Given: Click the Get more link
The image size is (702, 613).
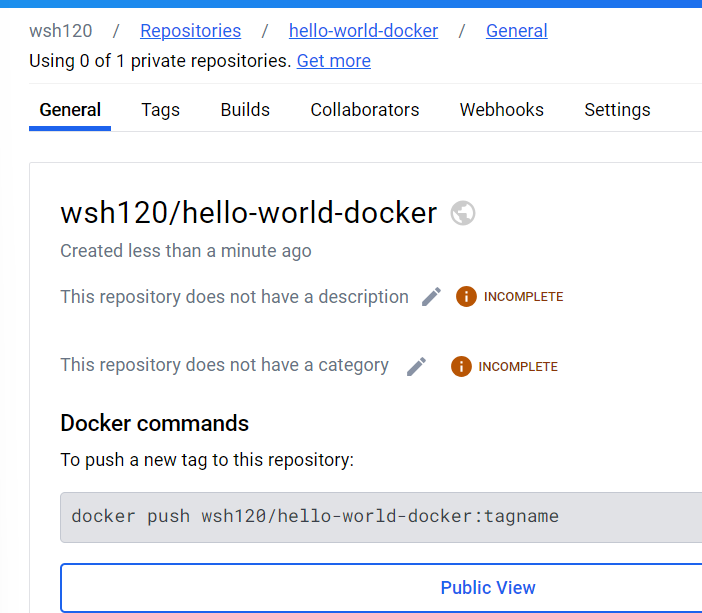Looking at the screenshot, I should tap(334, 61).
